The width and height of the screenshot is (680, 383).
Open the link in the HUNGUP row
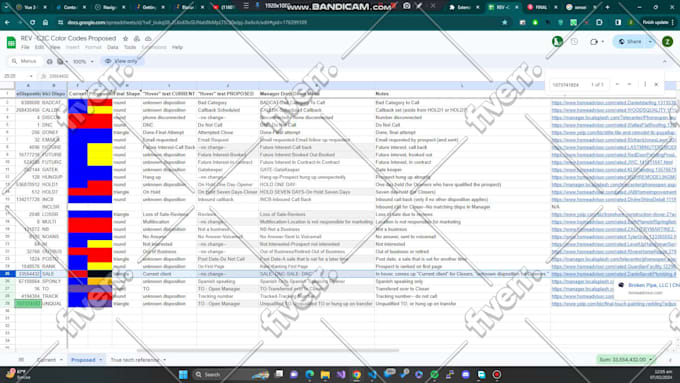point(614,177)
